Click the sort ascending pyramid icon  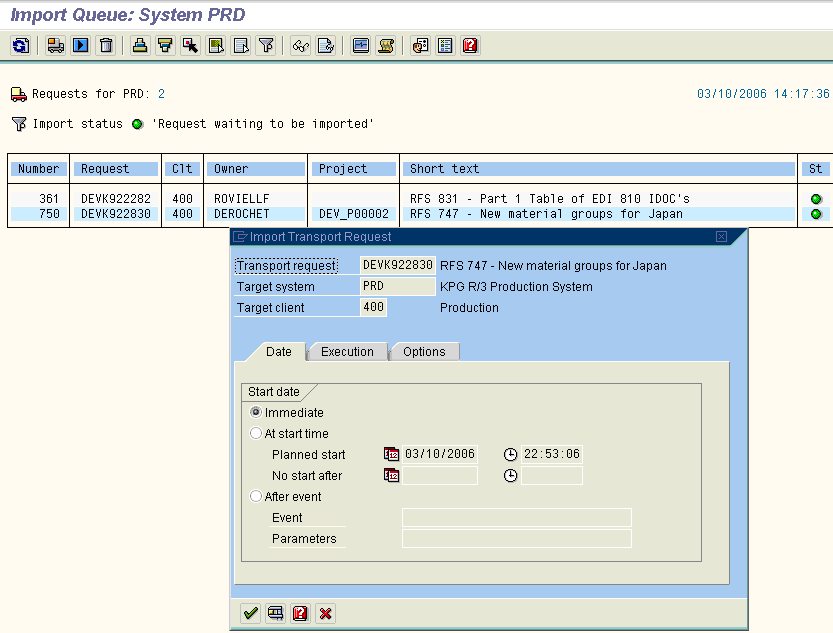(140, 46)
